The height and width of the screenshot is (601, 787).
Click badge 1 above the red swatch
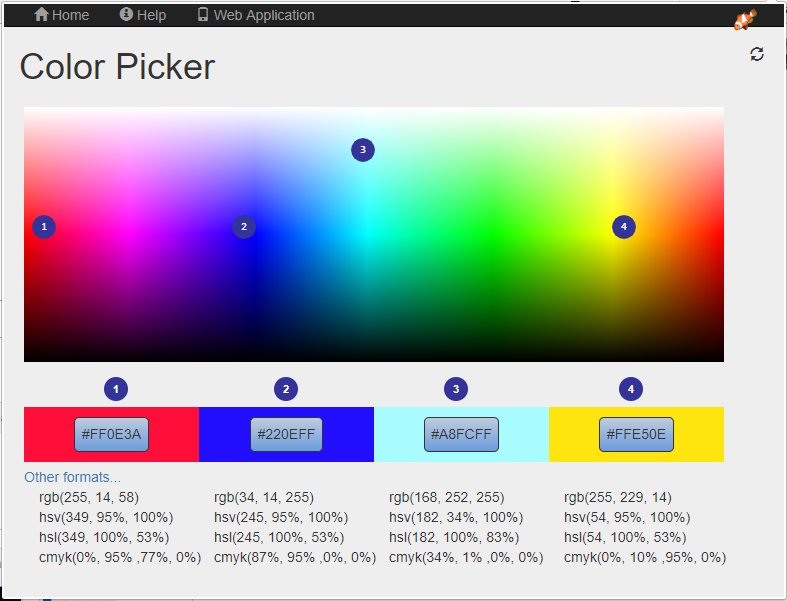pos(116,389)
